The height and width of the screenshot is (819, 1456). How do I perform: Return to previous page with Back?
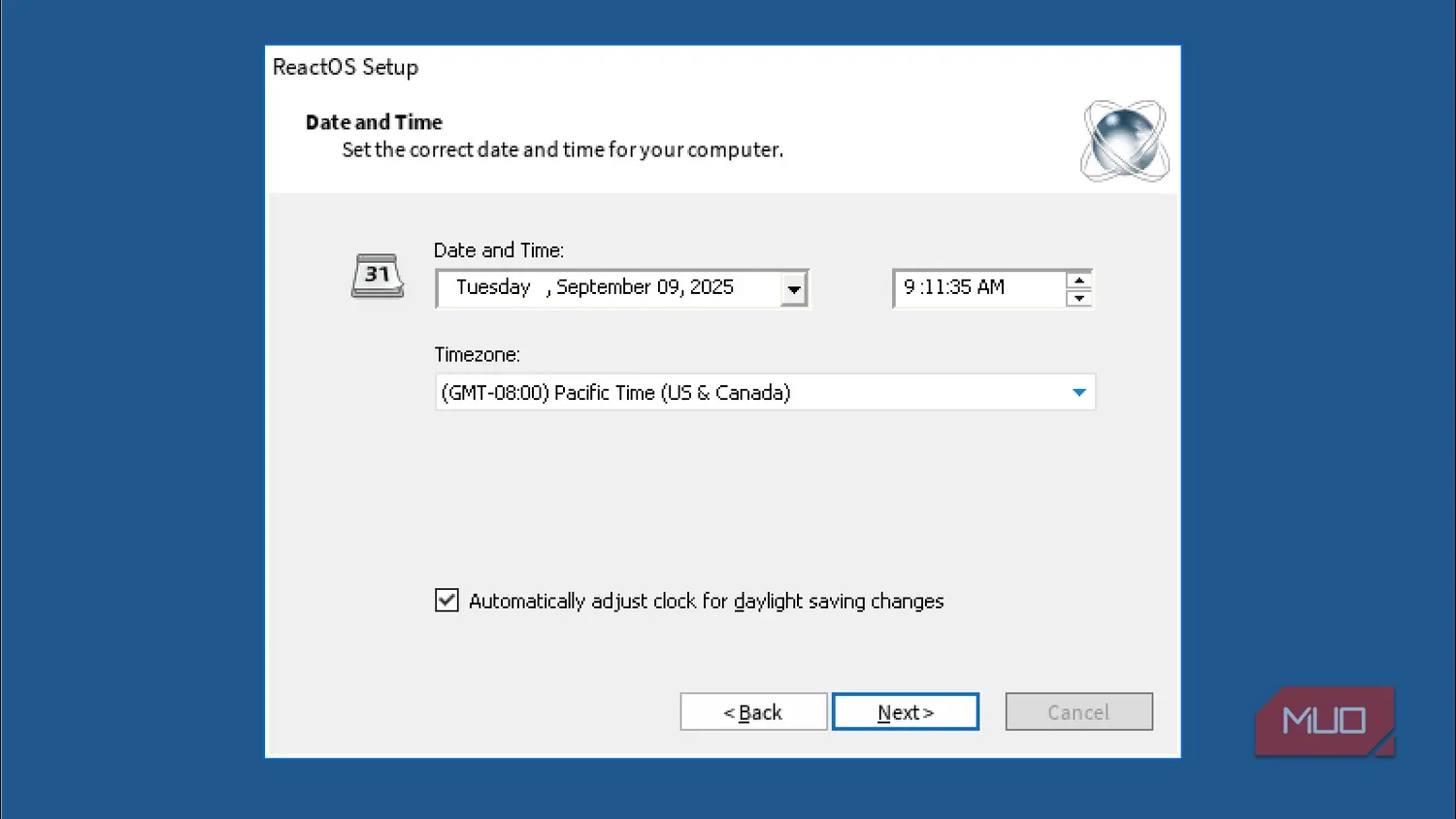753,712
